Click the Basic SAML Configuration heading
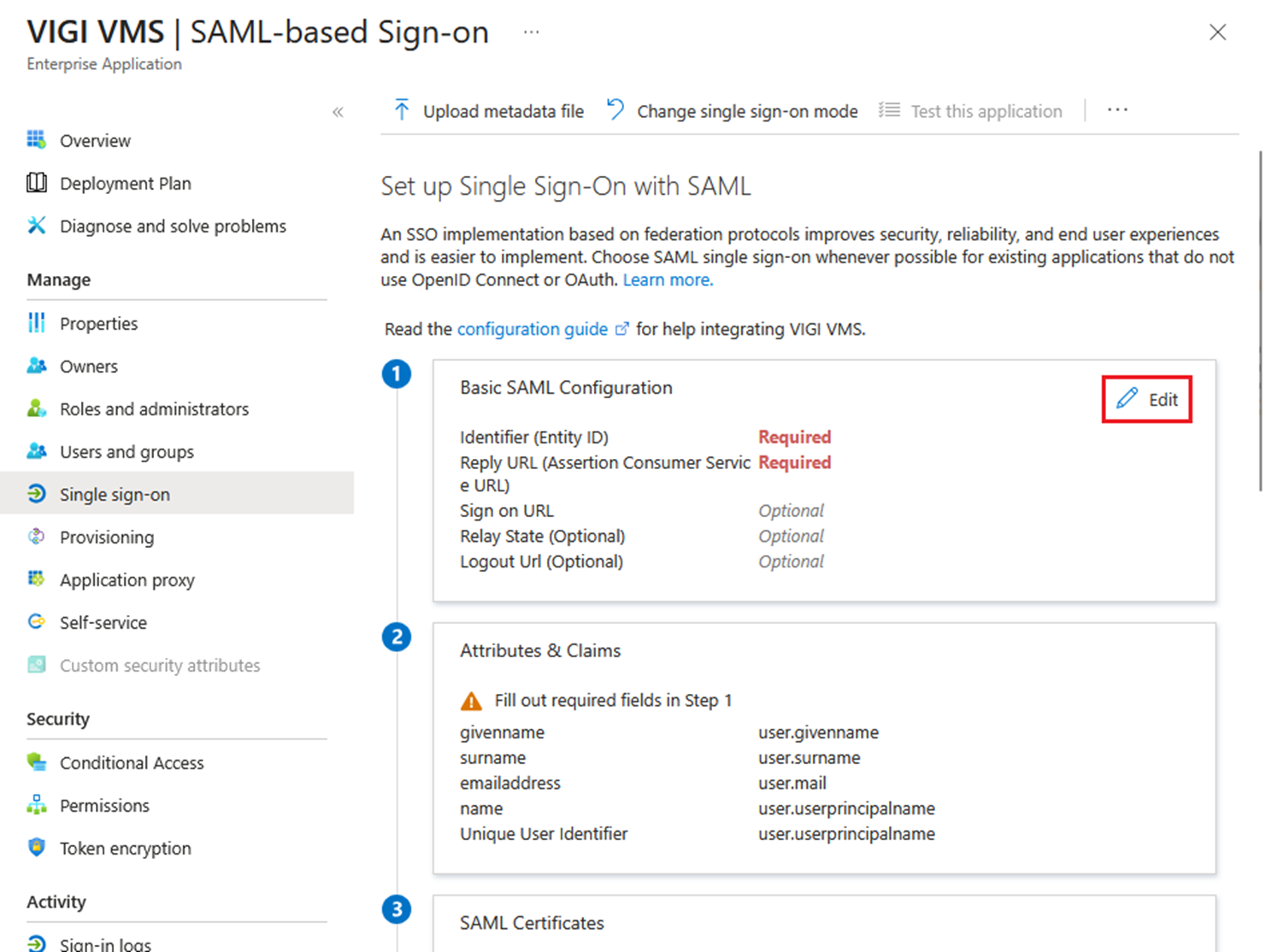The width and height of the screenshot is (1266, 952). coord(566,388)
